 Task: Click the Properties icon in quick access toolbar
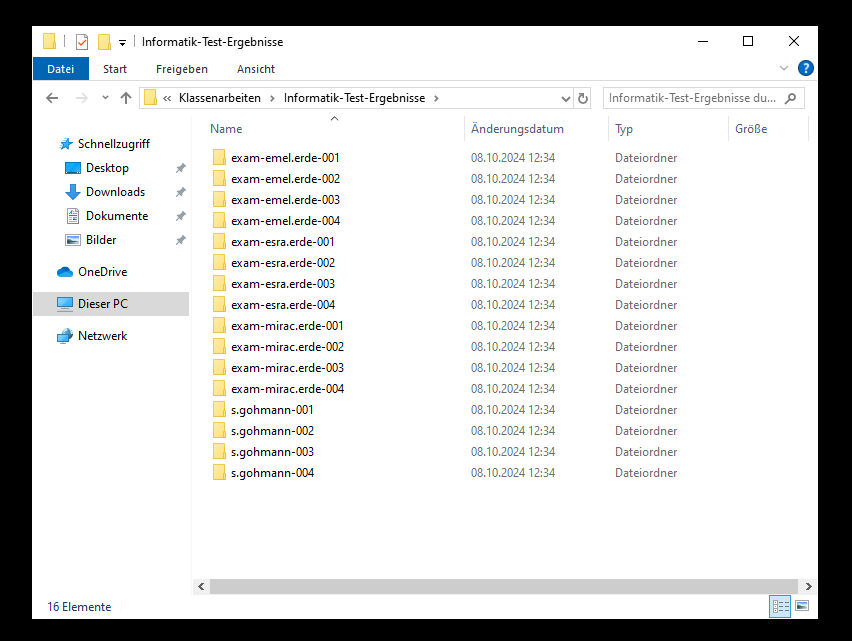82,42
